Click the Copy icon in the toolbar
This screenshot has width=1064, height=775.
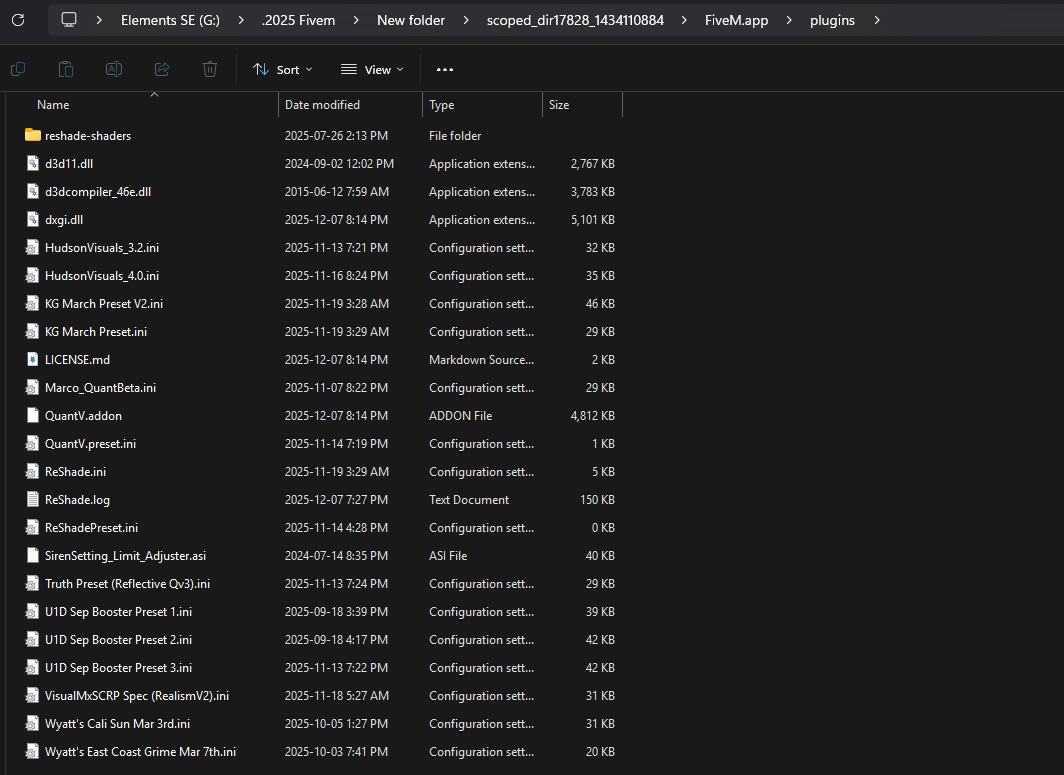pos(18,69)
